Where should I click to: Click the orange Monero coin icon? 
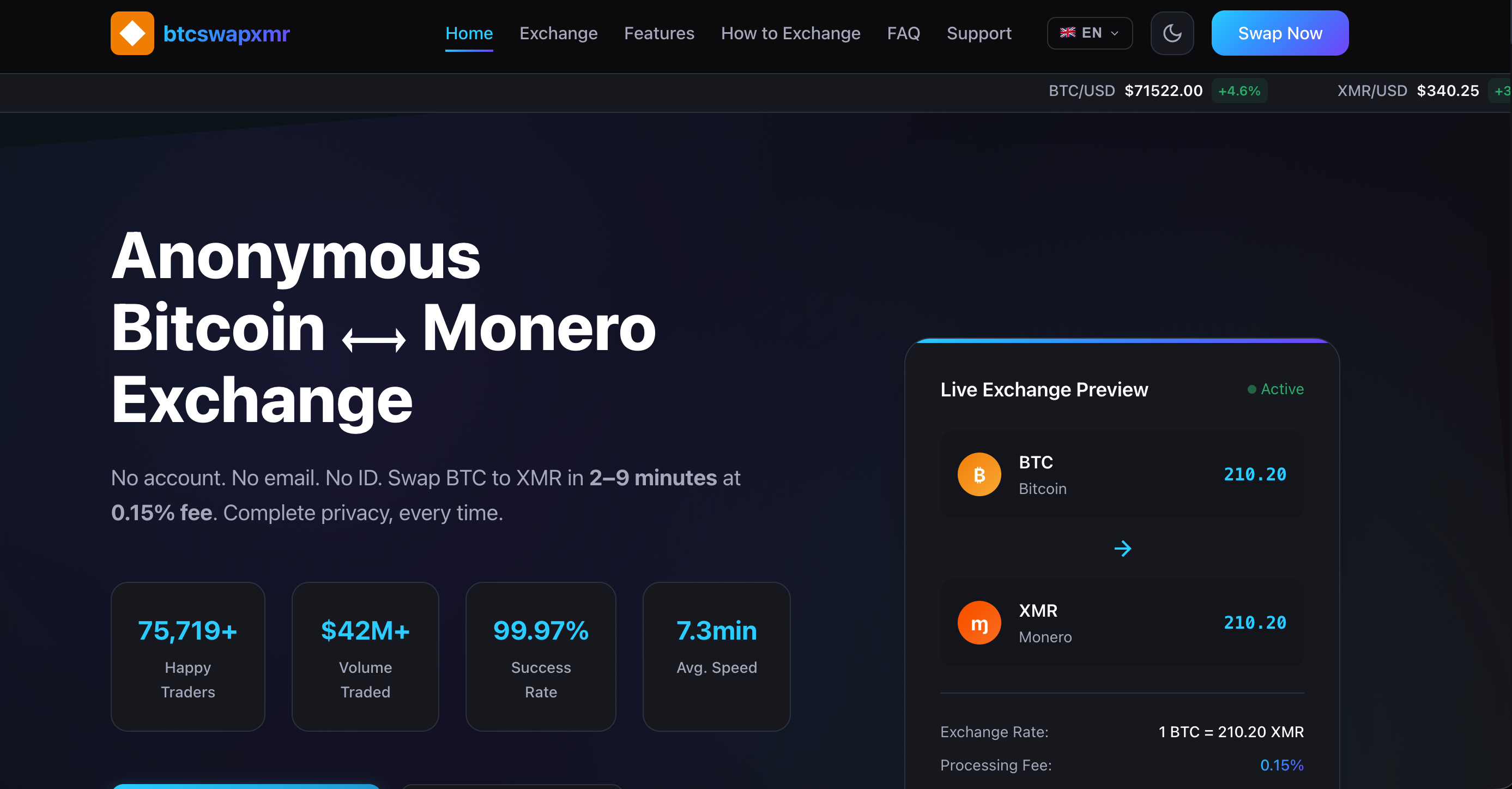(x=979, y=623)
